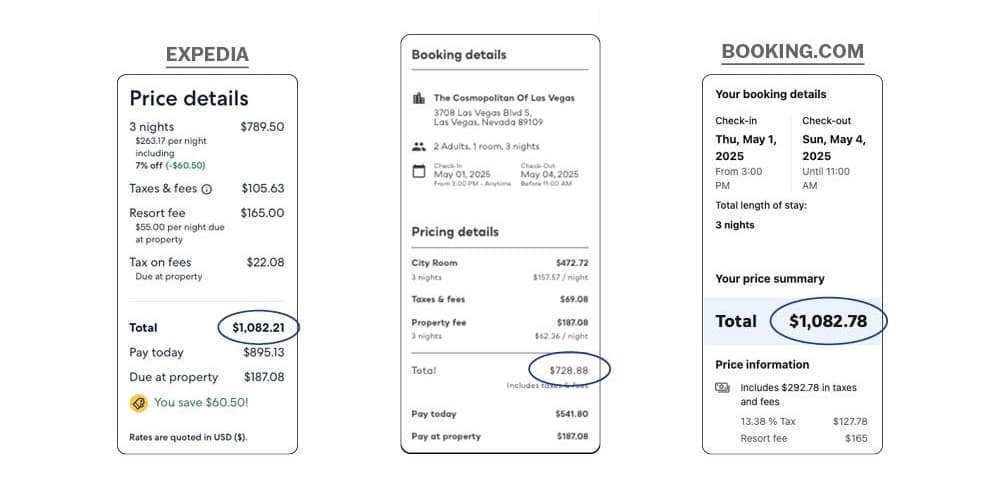Select the BOOKING.COM heading
1000x483 pixels.
click(x=792, y=52)
